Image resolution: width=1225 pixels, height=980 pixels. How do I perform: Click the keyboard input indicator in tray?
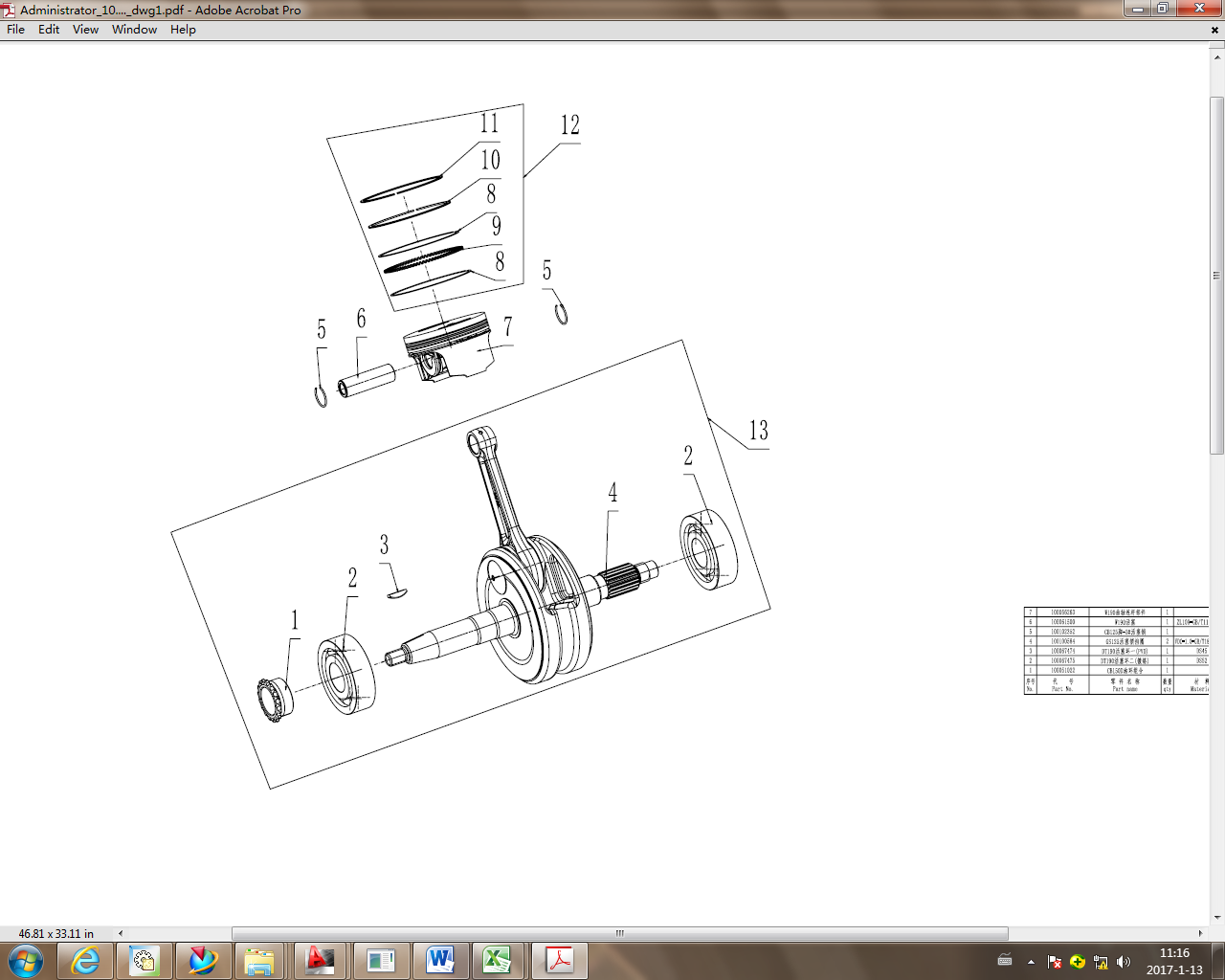point(1004,960)
